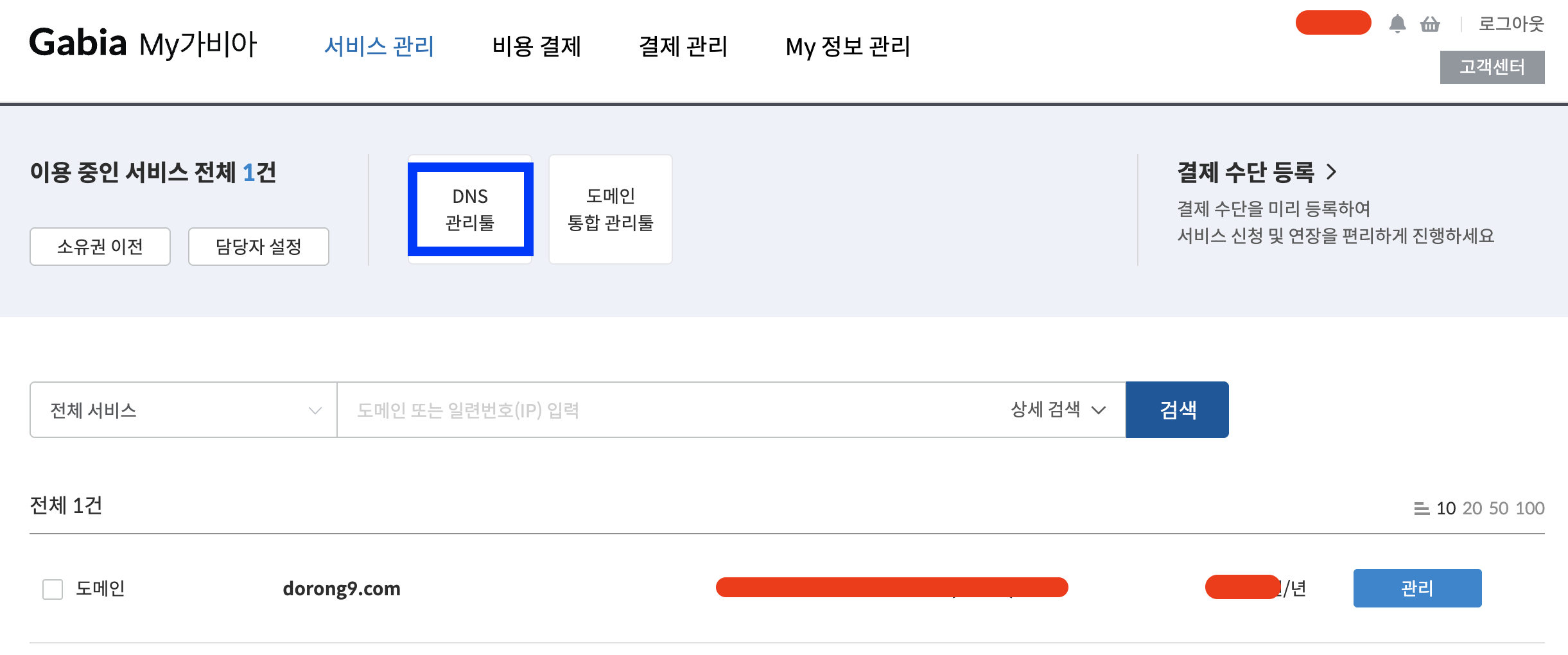Screen dimensions: 1568x655
Task: Click the 로그아웃 link
Action: [1511, 24]
